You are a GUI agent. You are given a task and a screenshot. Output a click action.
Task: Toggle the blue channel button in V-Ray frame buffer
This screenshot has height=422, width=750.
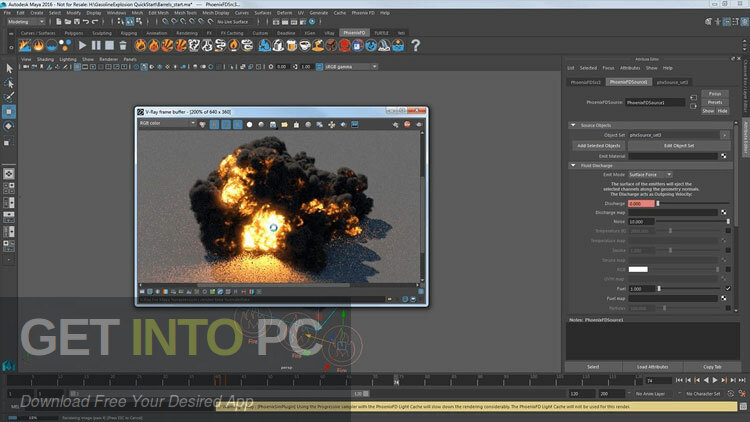[x=237, y=124]
